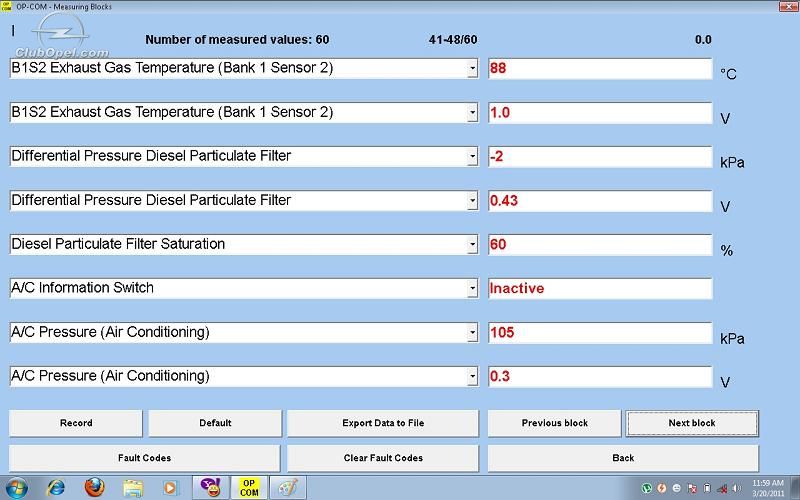Open the Paint taskbar icon
The image size is (800, 500).
287,488
